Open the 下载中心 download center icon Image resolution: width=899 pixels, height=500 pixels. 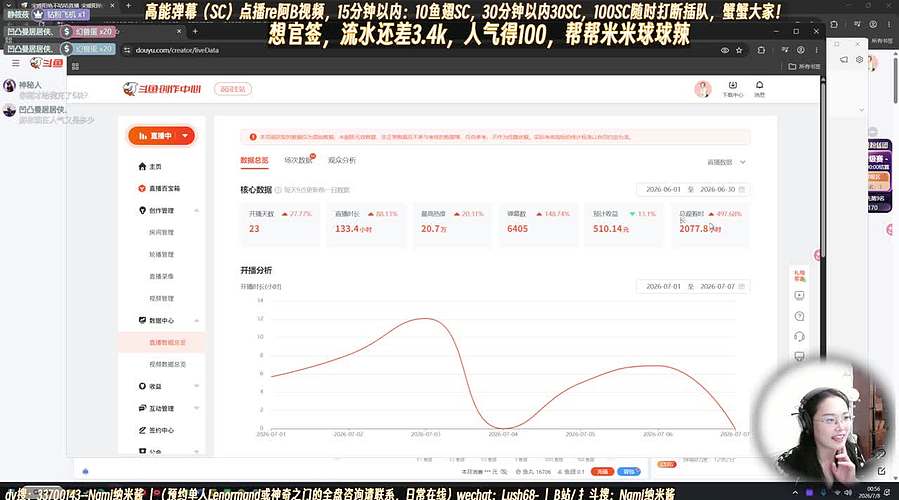pos(732,89)
